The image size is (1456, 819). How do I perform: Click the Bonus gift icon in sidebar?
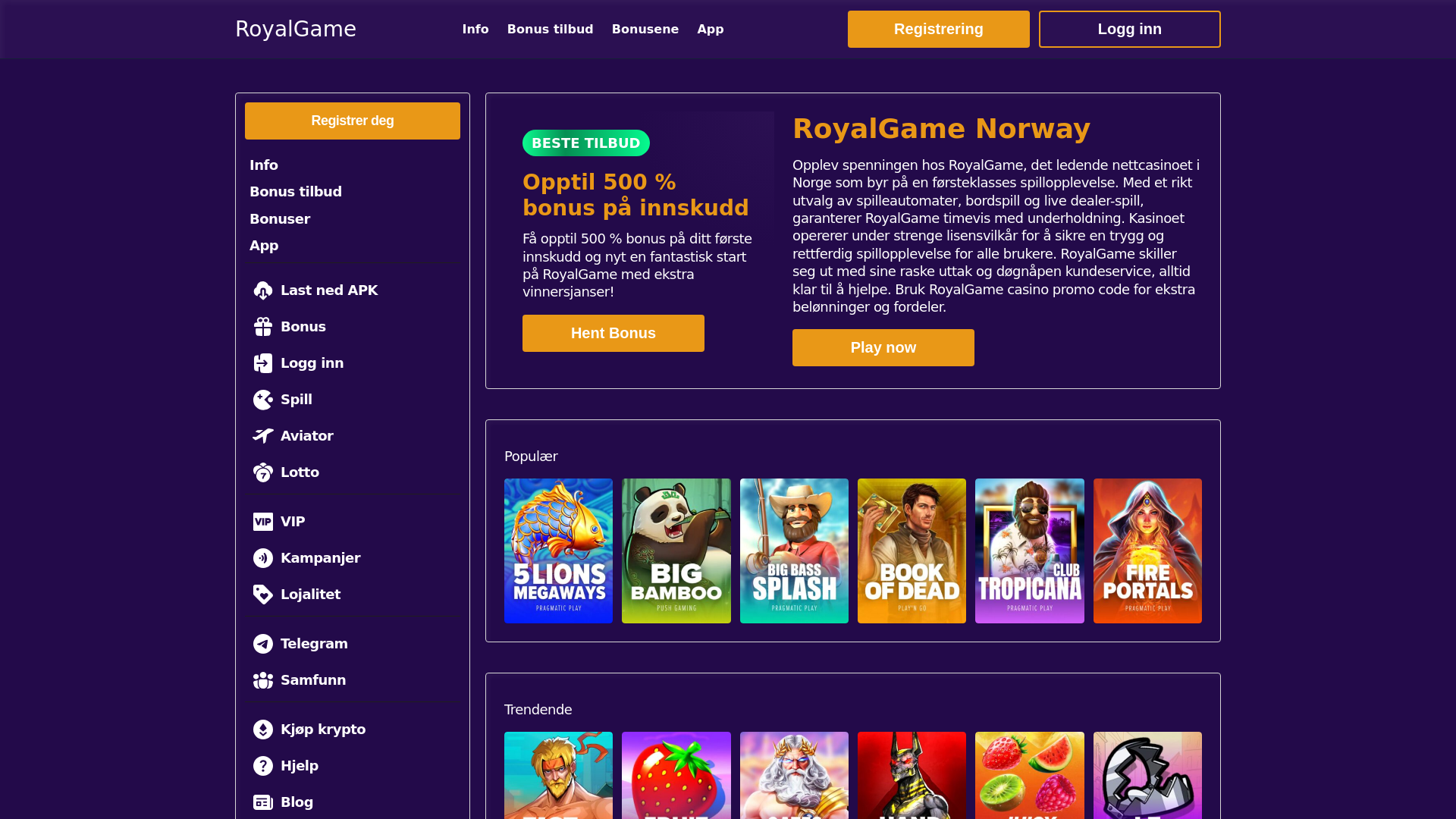(263, 327)
